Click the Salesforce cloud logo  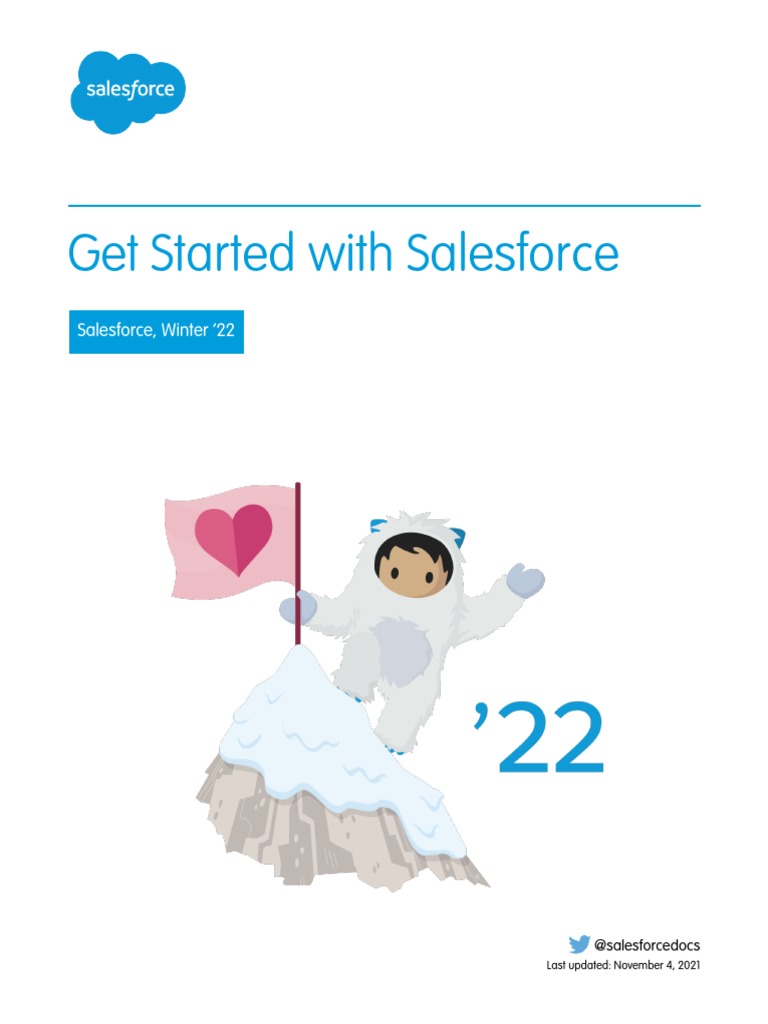(128, 91)
